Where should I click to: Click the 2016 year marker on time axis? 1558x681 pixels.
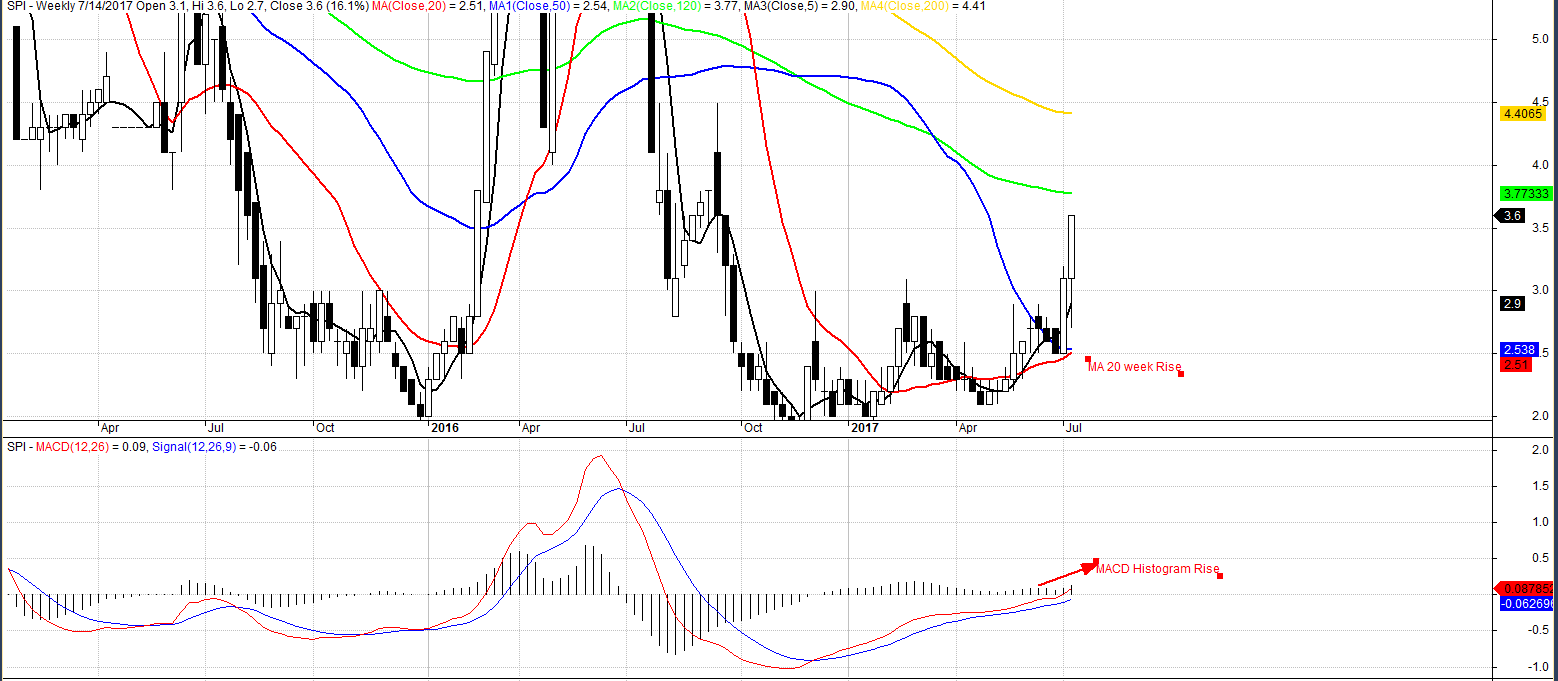[443, 427]
